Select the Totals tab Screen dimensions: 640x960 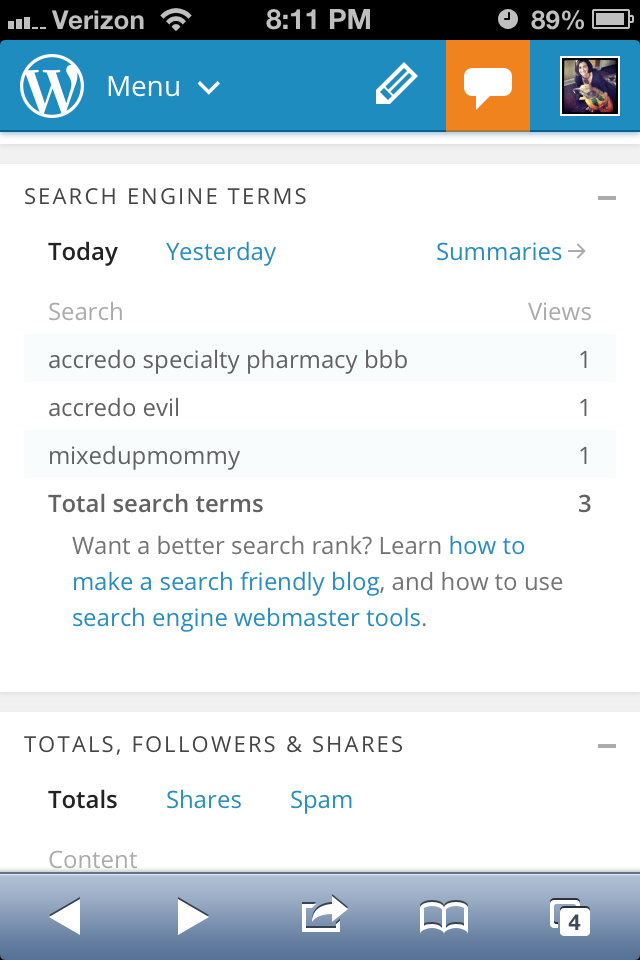point(83,800)
